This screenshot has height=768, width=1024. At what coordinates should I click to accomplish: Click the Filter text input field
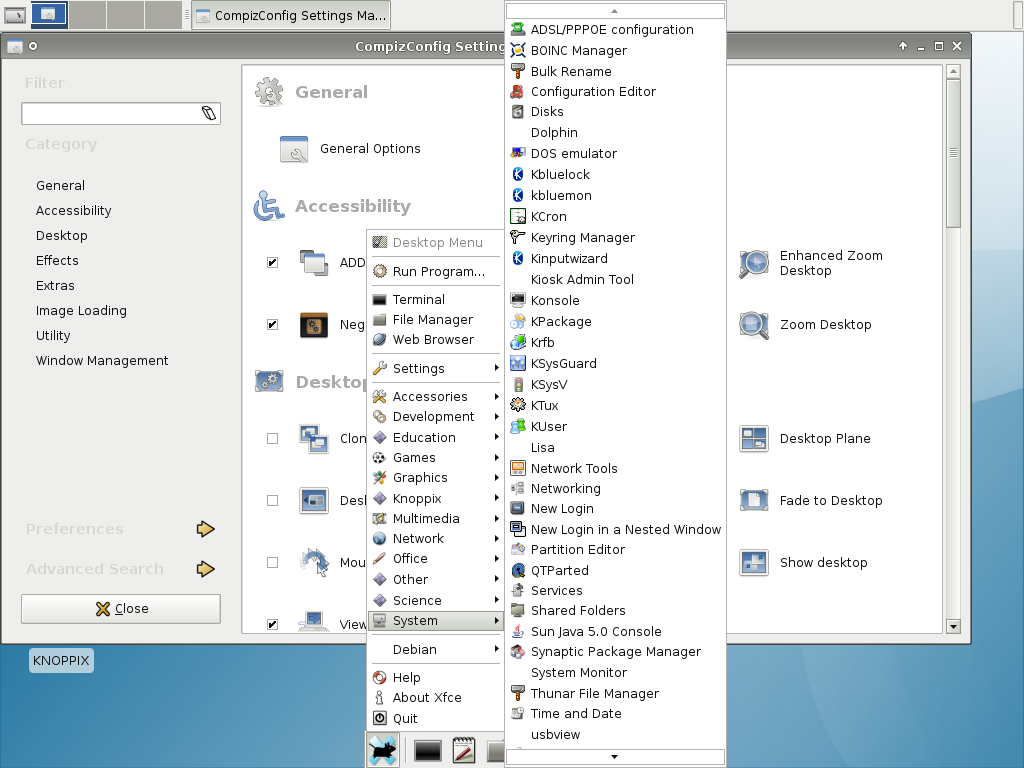(x=121, y=113)
